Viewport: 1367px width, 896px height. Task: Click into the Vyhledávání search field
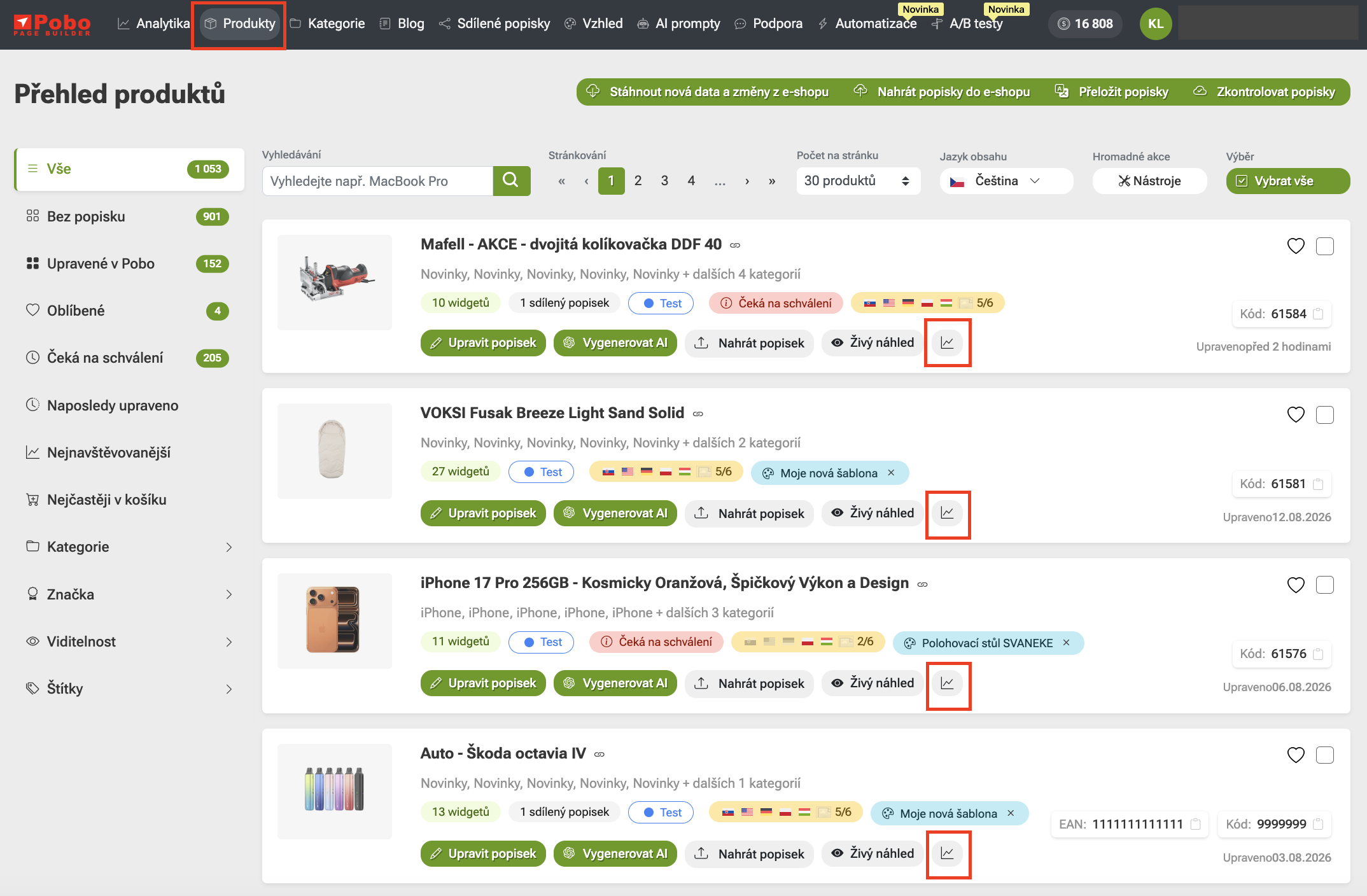(377, 181)
